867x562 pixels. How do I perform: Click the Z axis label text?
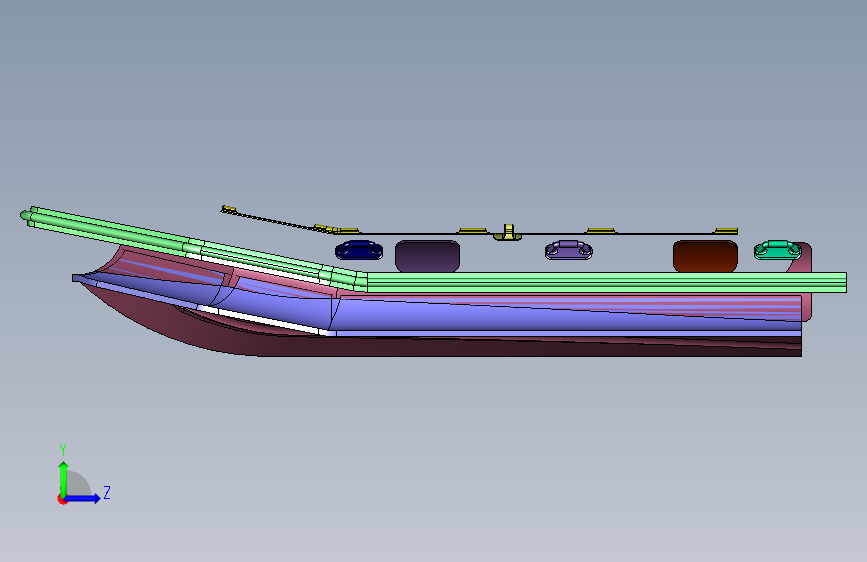[107, 492]
